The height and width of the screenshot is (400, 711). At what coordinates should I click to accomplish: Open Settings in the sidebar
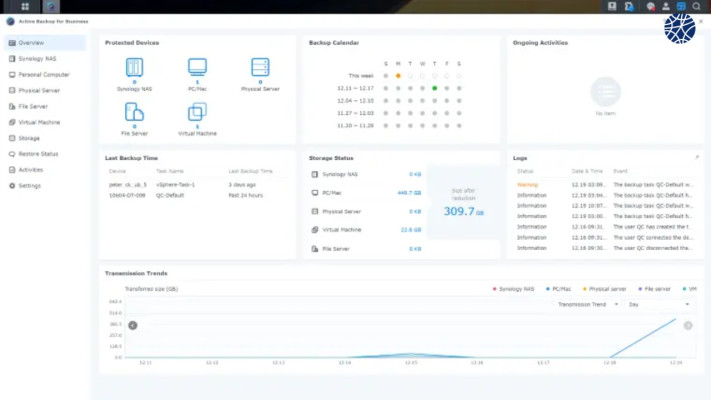[45, 185]
